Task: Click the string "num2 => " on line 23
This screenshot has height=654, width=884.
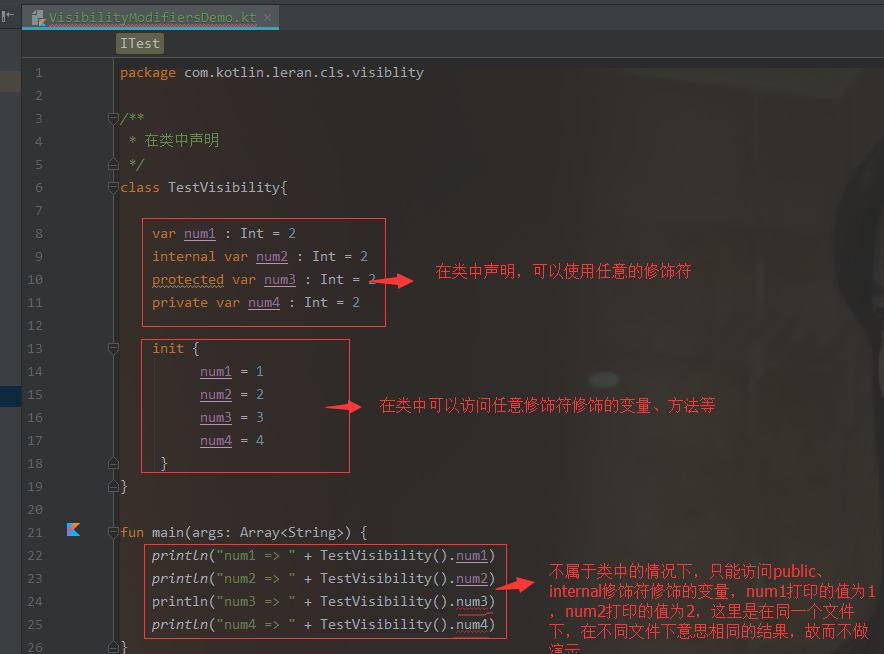Action: tap(256, 579)
